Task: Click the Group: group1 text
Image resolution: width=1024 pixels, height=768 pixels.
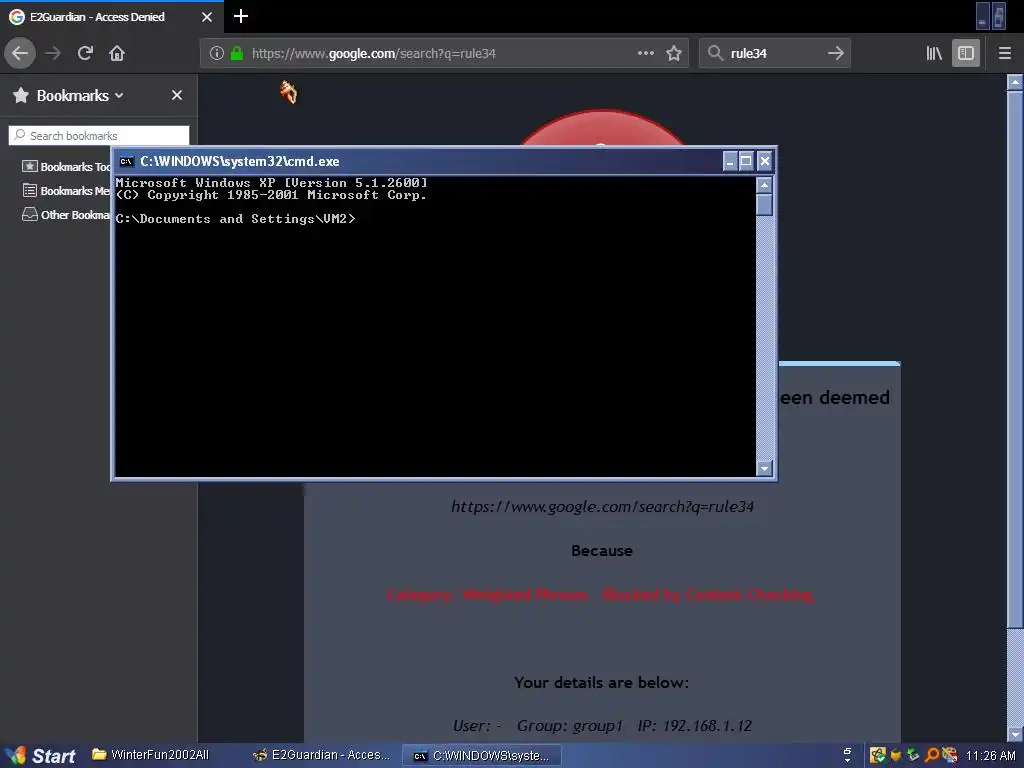Action: click(x=569, y=726)
